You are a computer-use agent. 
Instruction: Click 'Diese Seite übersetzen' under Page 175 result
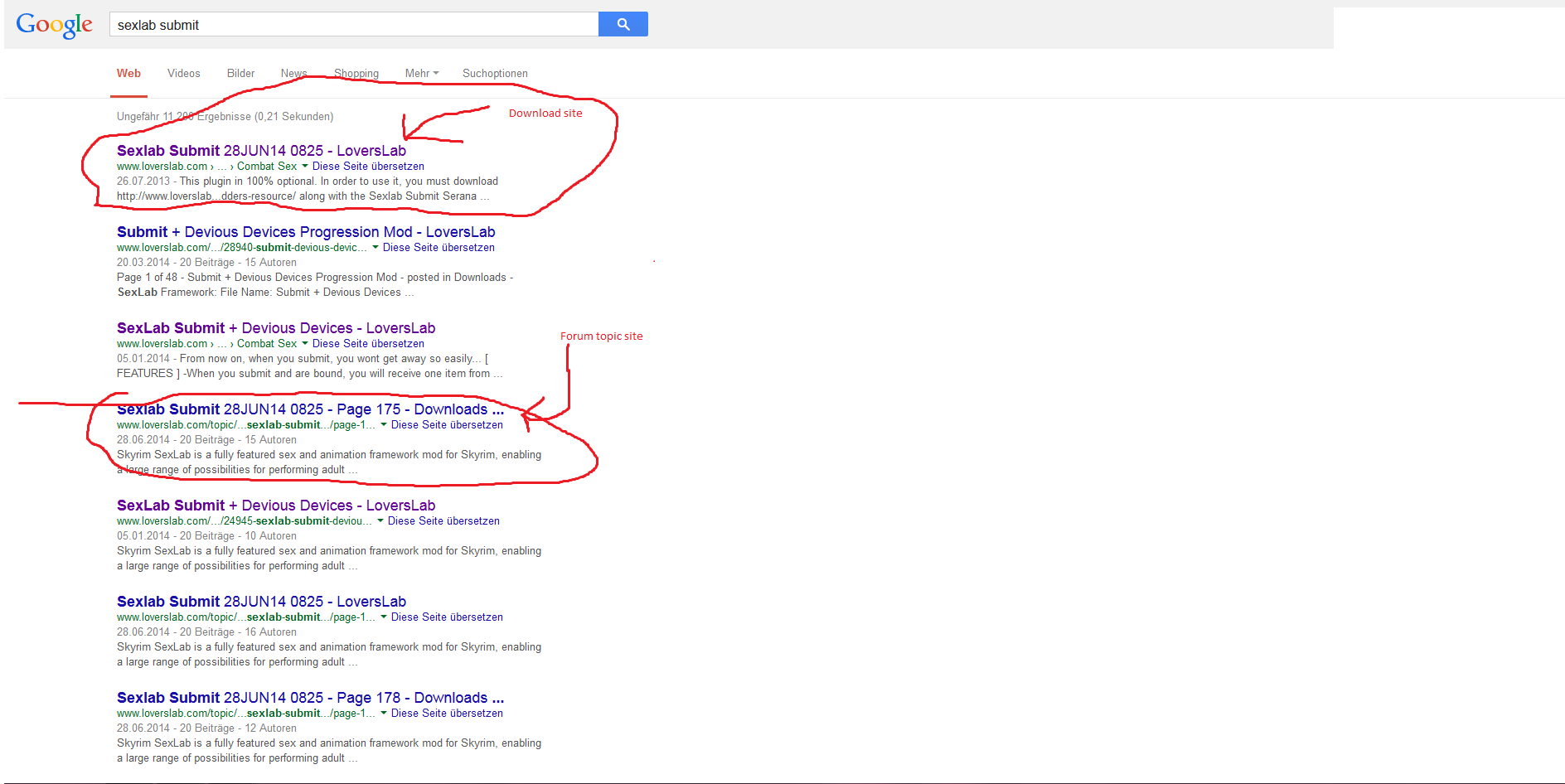tap(447, 425)
